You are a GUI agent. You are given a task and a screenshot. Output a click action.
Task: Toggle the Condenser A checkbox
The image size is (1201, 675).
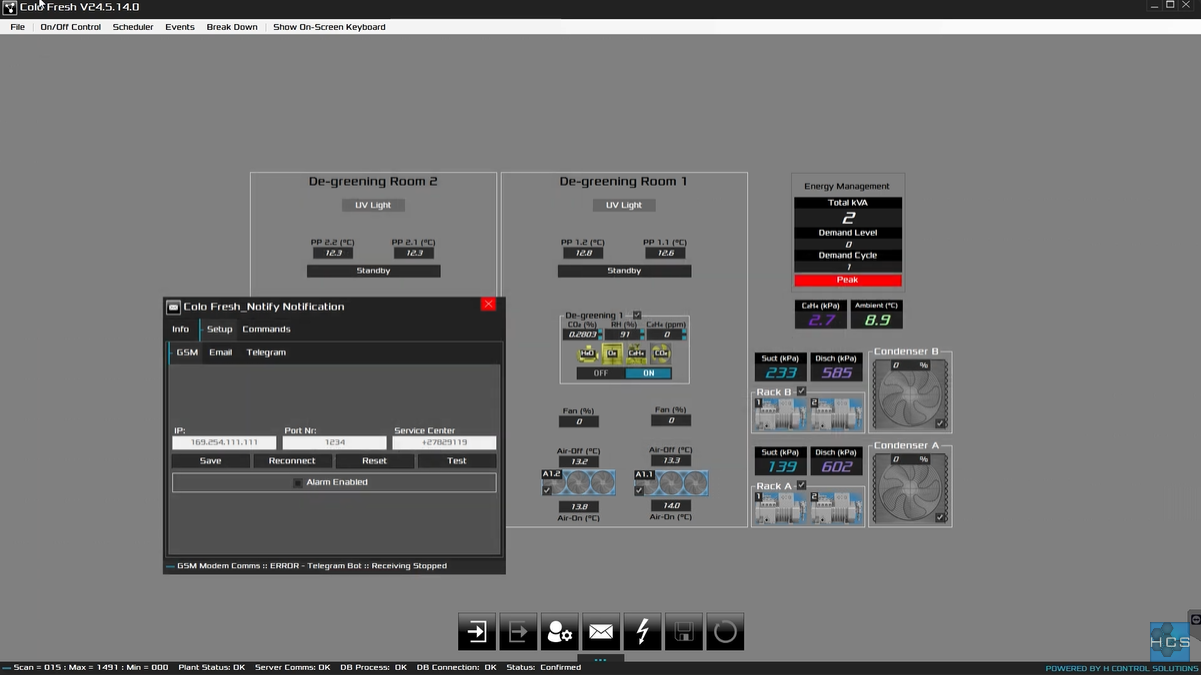pyautogui.click(x=939, y=518)
